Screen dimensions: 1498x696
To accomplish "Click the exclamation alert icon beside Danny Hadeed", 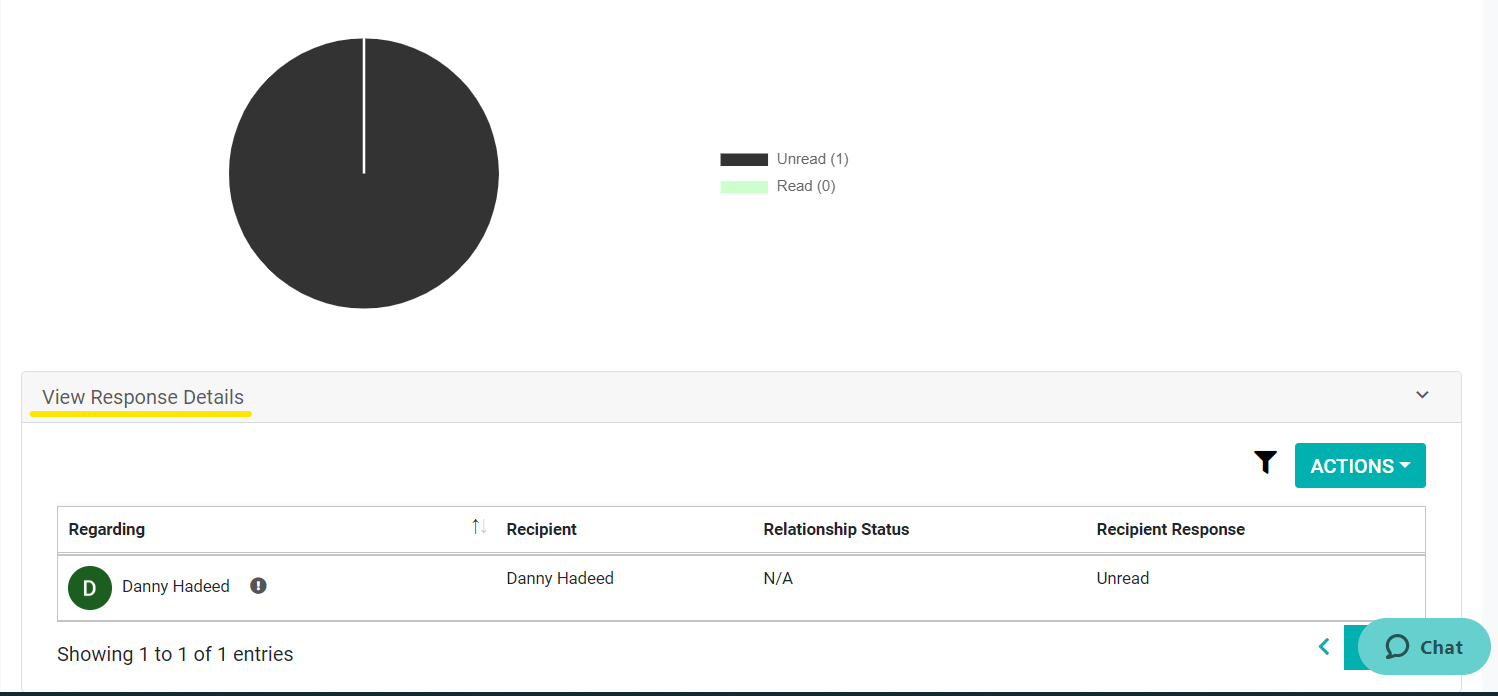I will [258, 586].
